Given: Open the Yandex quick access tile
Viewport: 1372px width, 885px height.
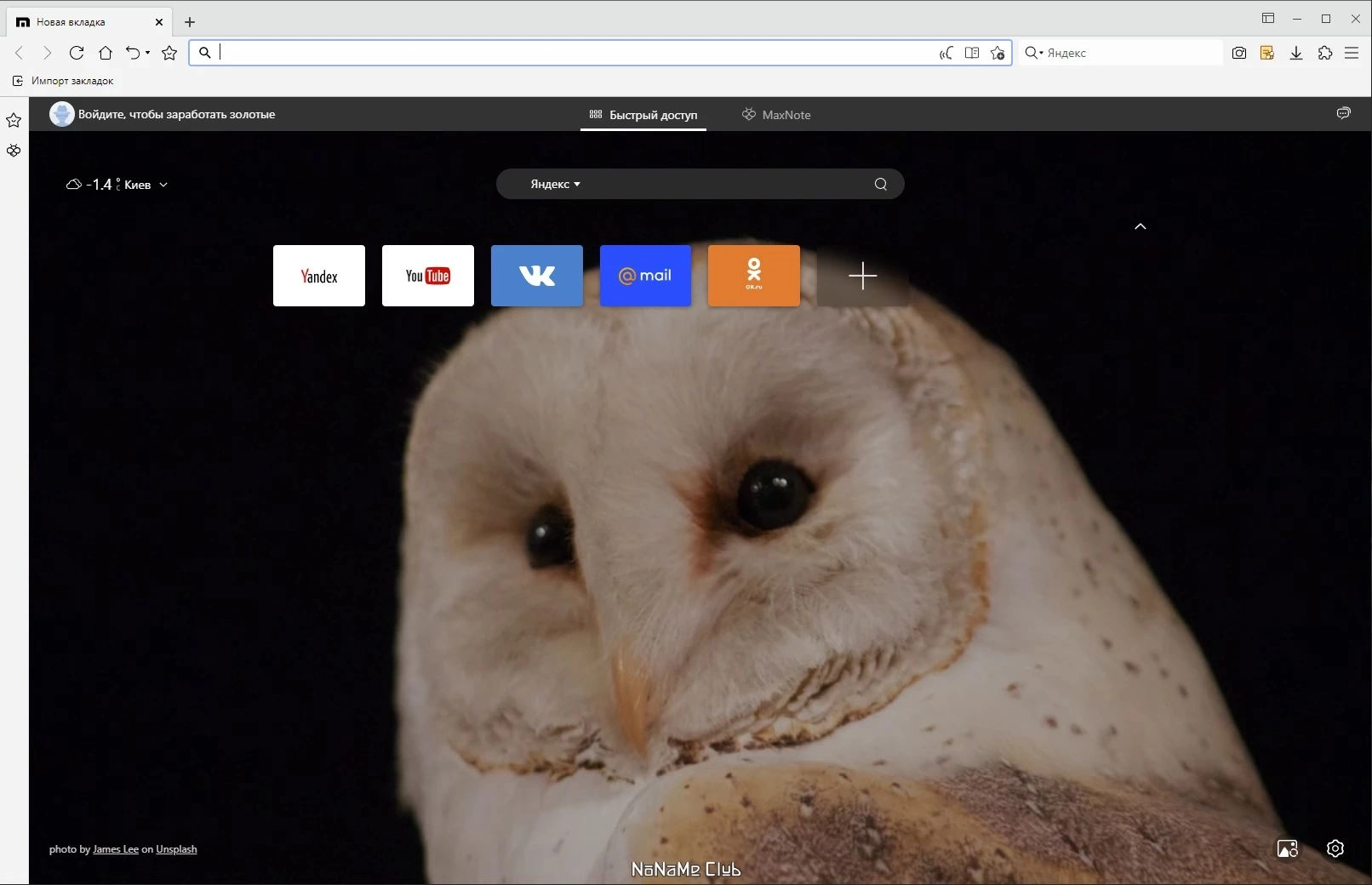Looking at the screenshot, I should 319,276.
